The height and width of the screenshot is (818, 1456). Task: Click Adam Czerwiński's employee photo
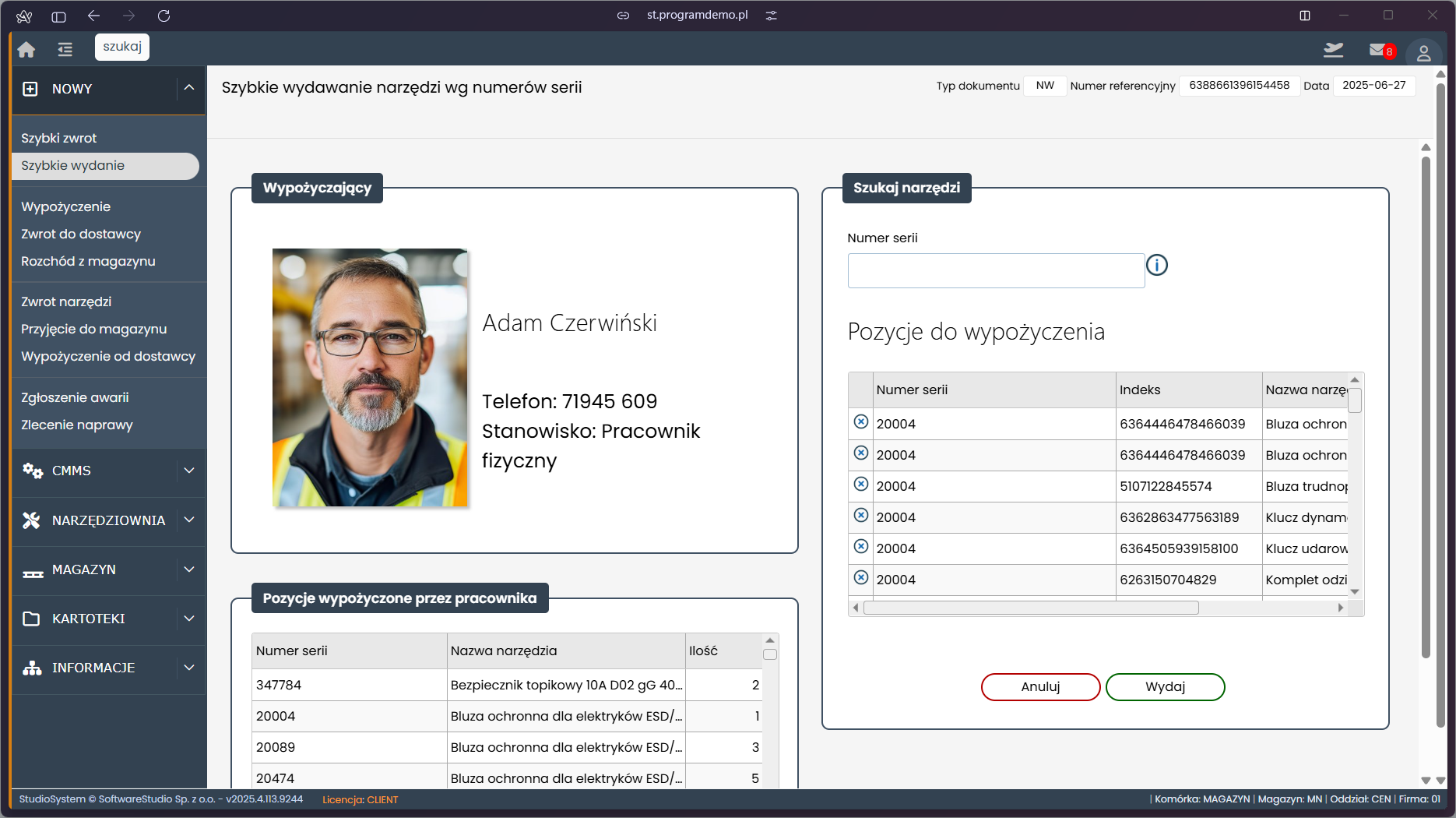(x=370, y=378)
